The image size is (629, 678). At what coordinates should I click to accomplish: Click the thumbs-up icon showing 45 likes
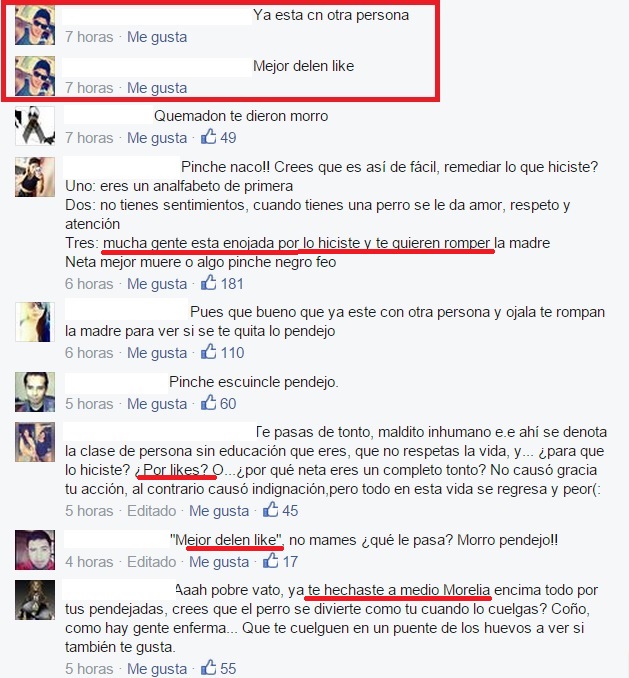point(271,510)
